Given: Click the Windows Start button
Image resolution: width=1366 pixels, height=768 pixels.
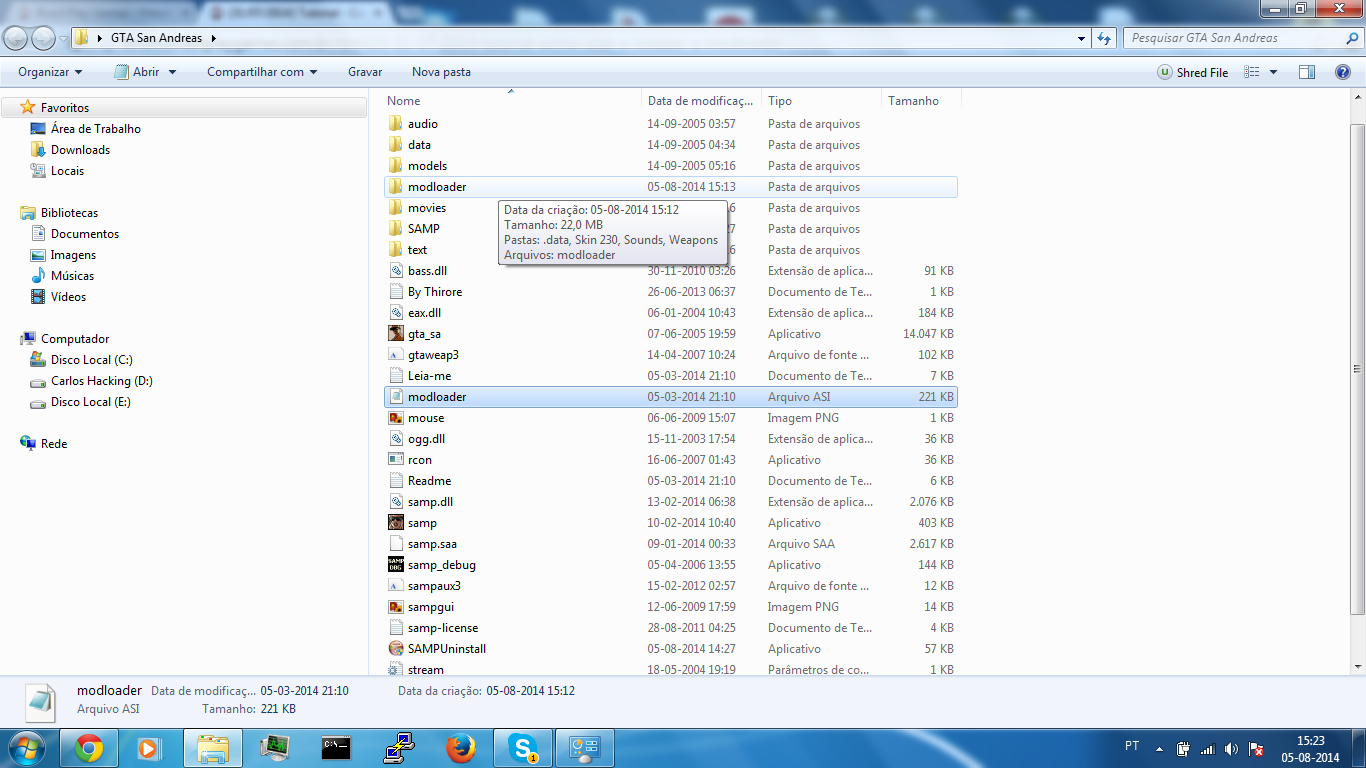Looking at the screenshot, I should tap(27, 748).
